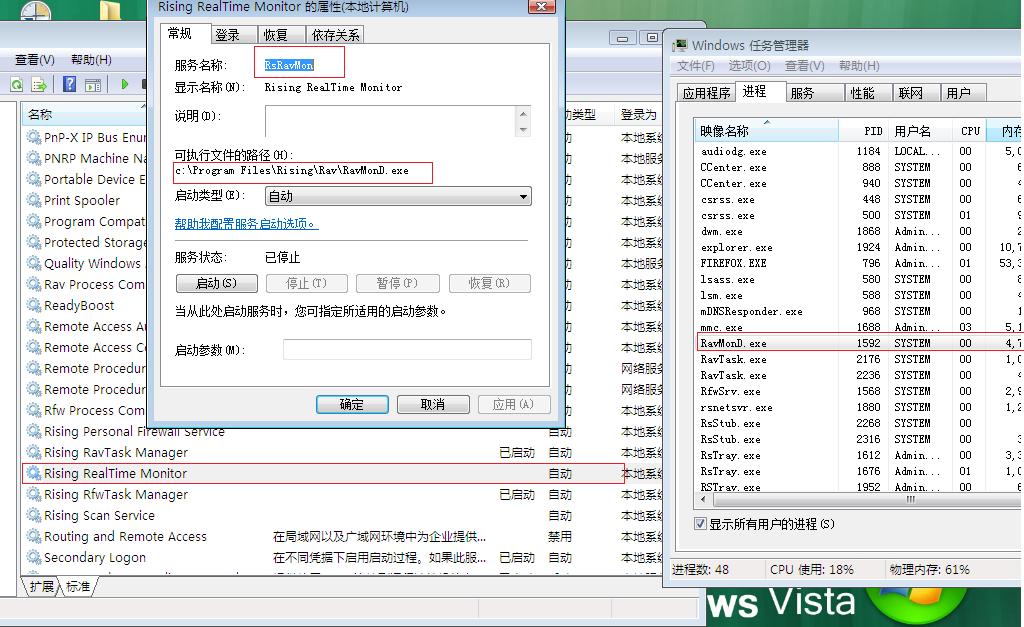Click the executable path c:\Program Files\Rising text
Image resolution: width=1024 pixels, height=627 pixels.
[292, 170]
